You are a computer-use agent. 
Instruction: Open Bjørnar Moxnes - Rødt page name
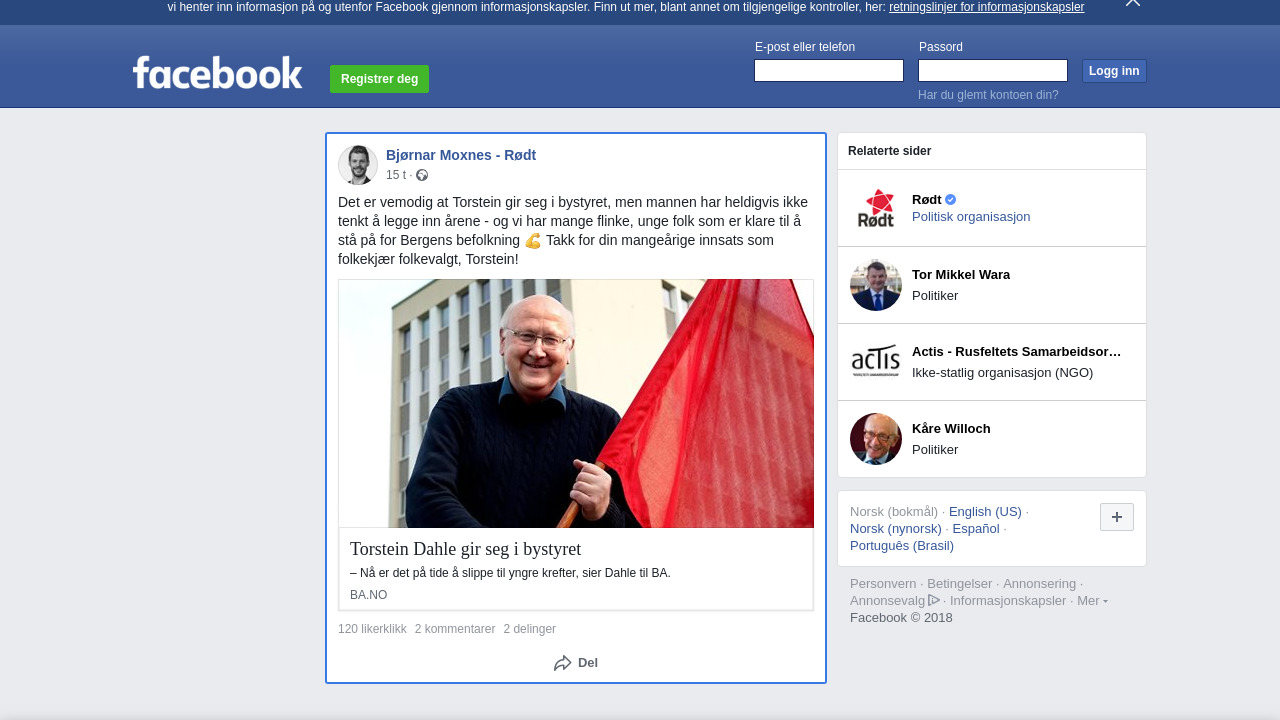point(461,155)
